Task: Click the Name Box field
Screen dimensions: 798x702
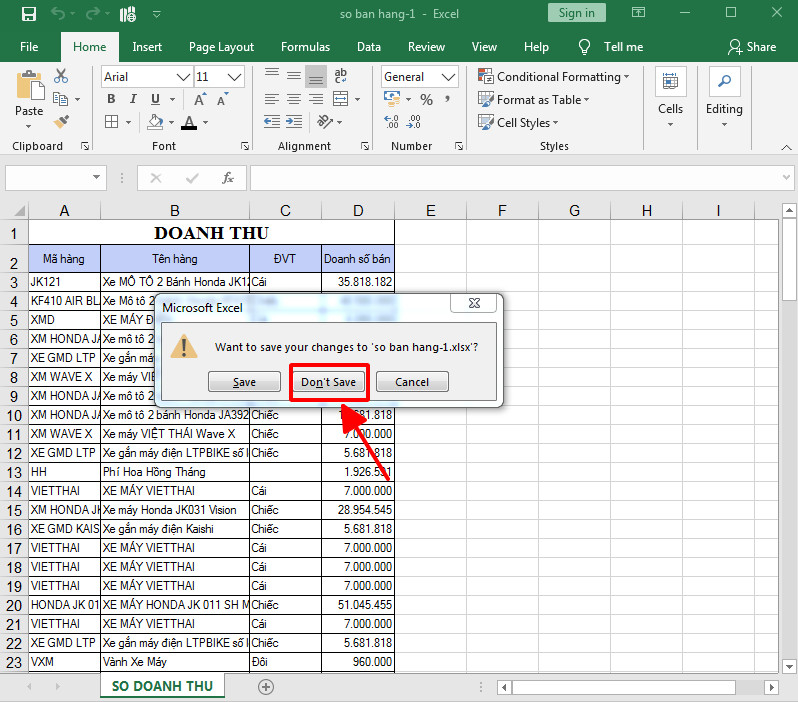Action: (56, 178)
